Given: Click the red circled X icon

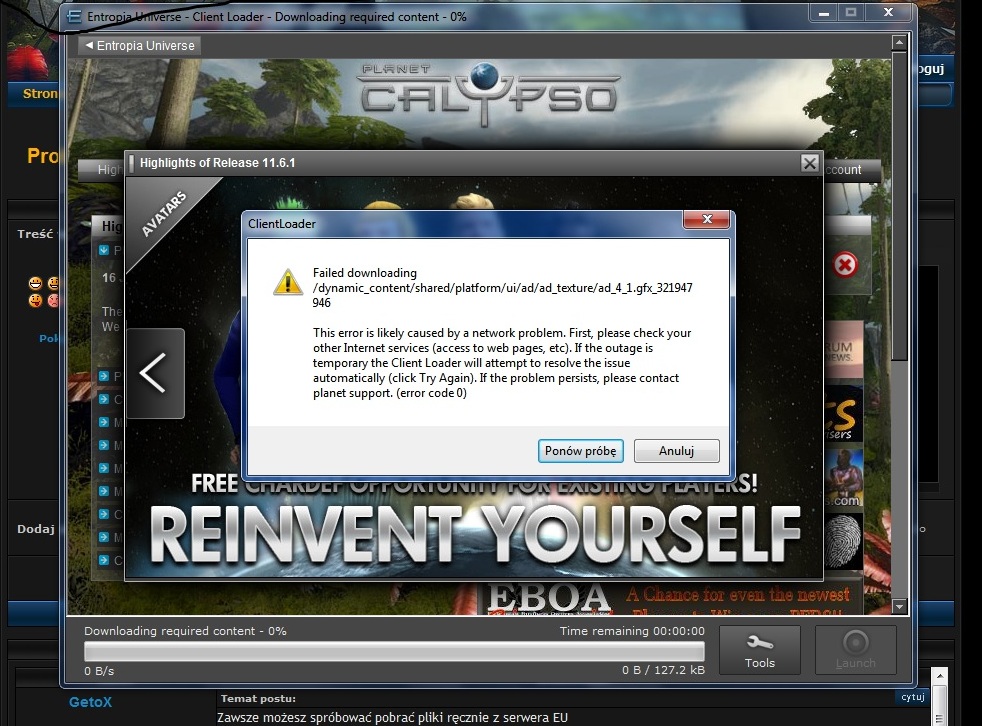Looking at the screenshot, I should 846,264.
